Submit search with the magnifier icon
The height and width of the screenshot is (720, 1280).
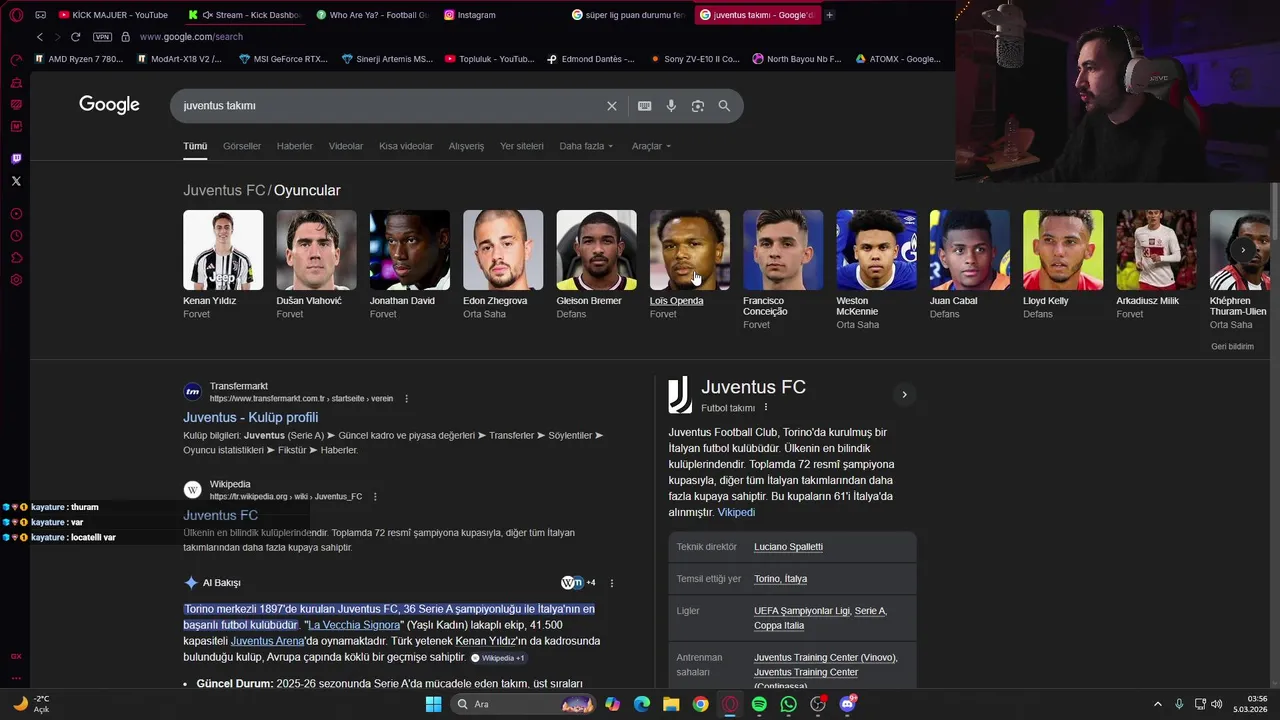[724, 106]
